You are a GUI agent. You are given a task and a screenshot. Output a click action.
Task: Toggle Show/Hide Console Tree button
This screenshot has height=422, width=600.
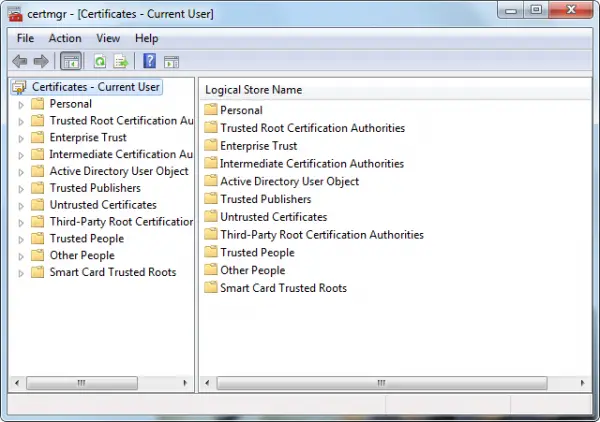tap(71, 61)
